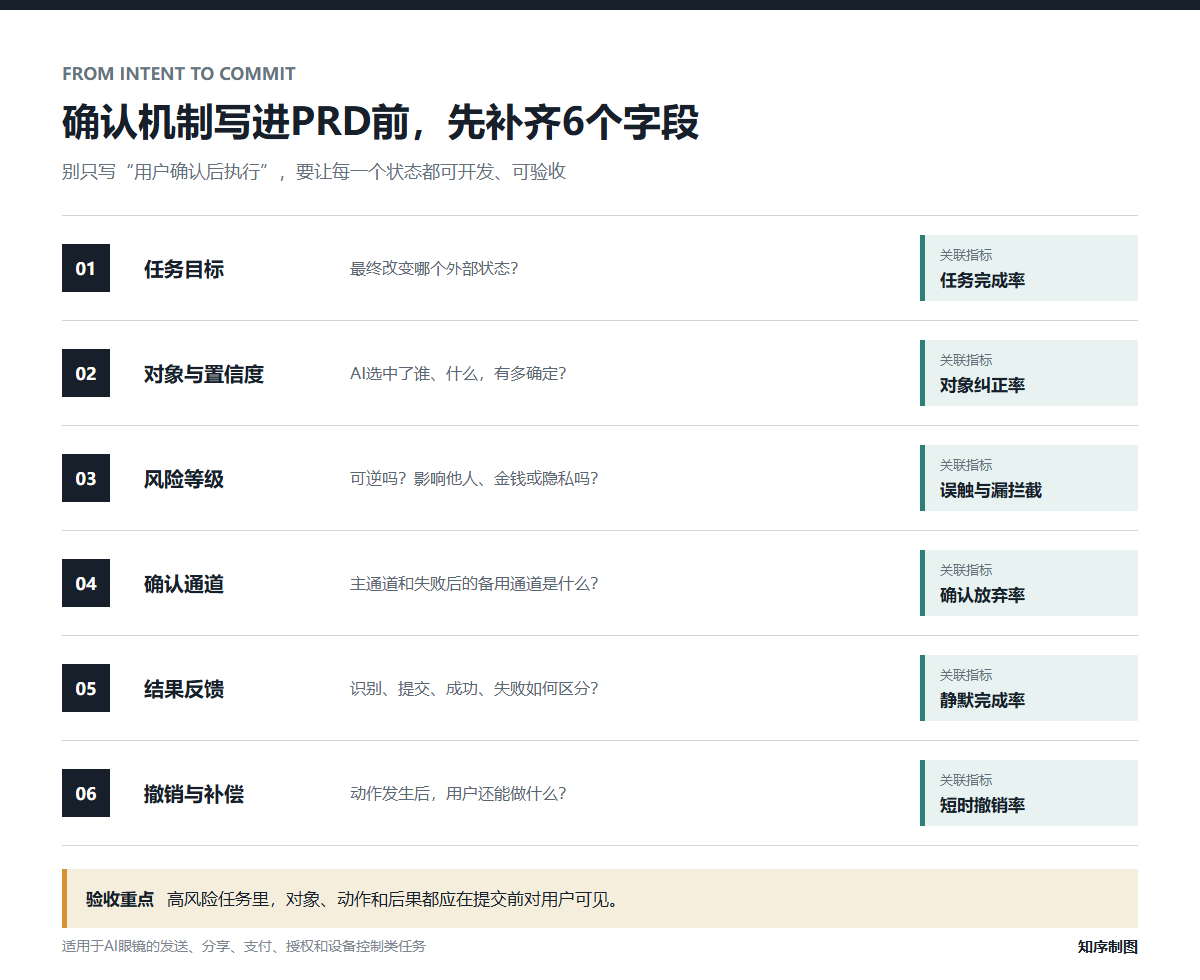This screenshot has height=980, width=1200.
Task: Click the metric card 对象纠正率
Action: pos(1029,373)
